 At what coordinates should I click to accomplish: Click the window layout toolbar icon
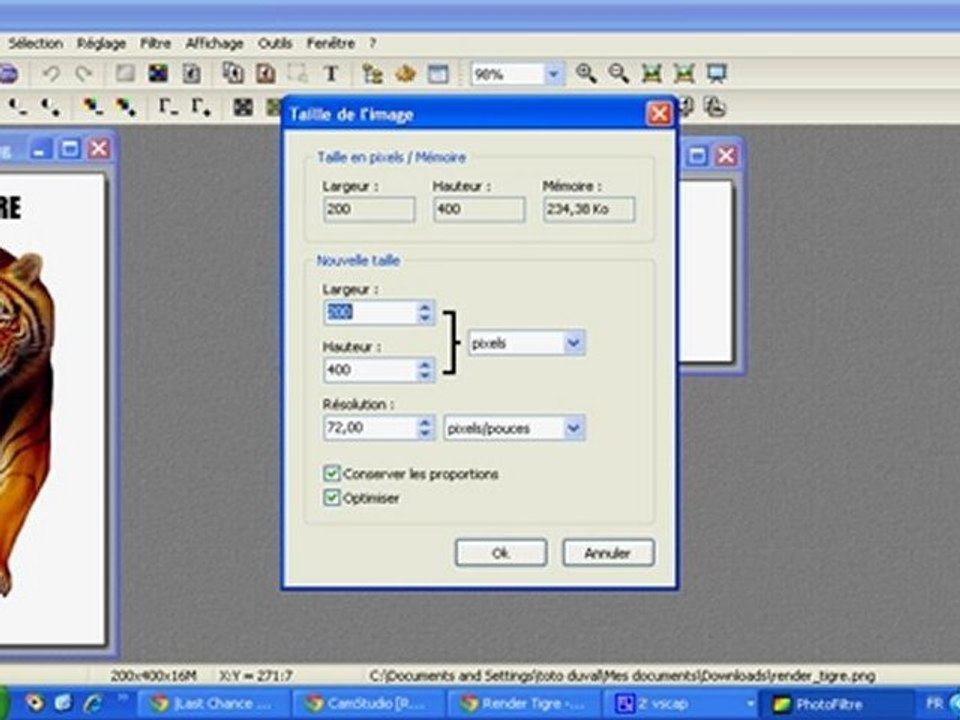tap(438, 73)
